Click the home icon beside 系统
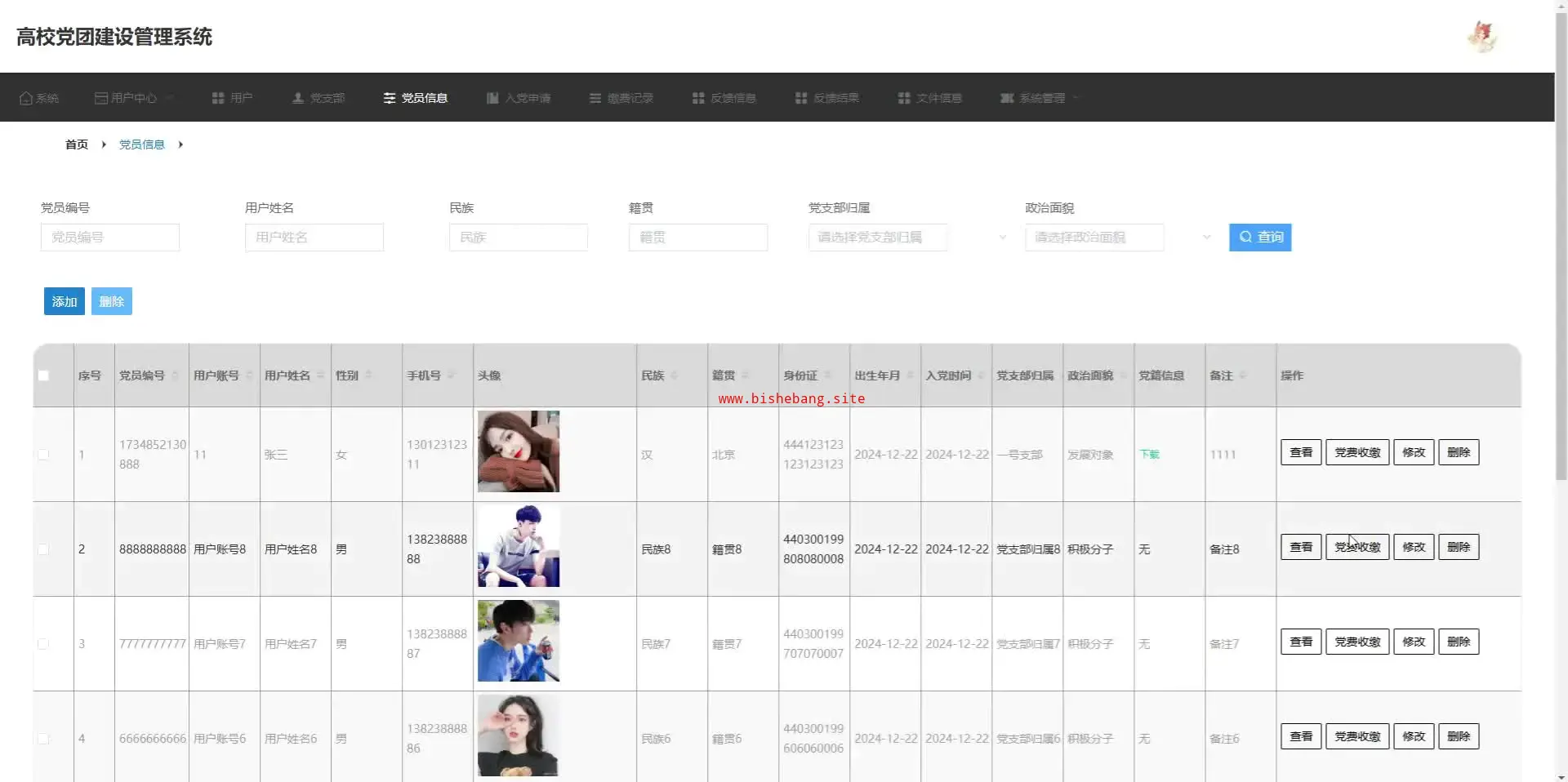1568x782 pixels. click(x=26, y=98)
